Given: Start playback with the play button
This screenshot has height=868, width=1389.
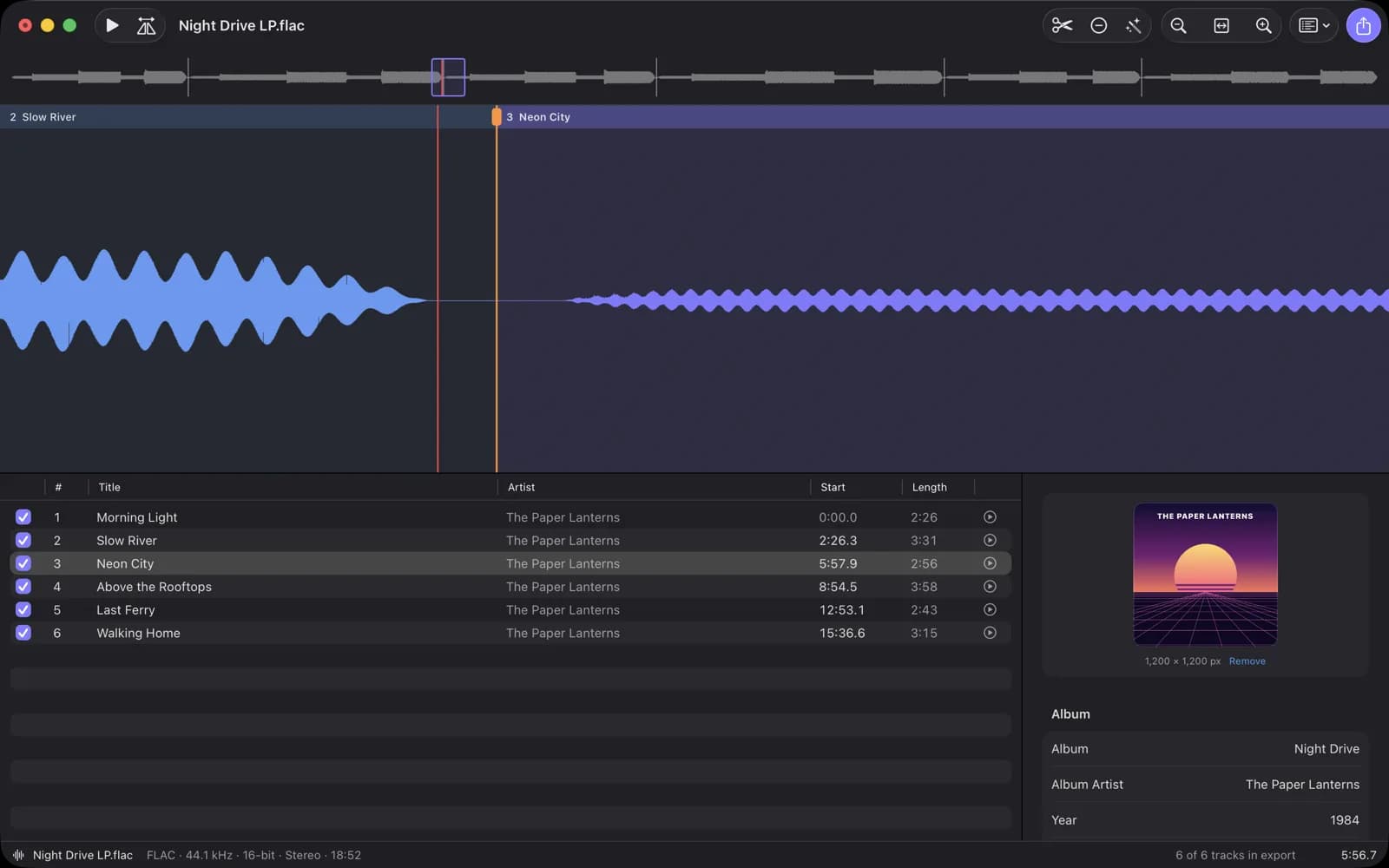Looking at the screenshot, I should pyautogui.click(x=112, y=25).
